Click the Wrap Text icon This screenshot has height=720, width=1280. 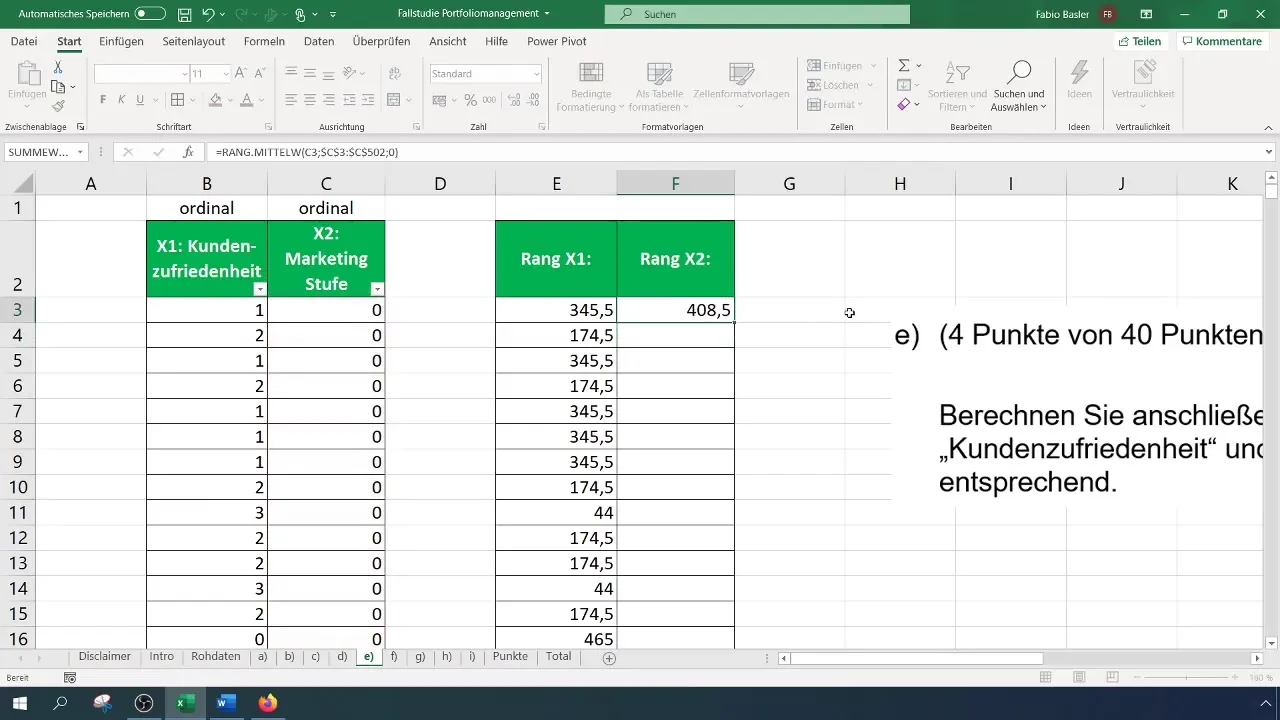[394, 74]
